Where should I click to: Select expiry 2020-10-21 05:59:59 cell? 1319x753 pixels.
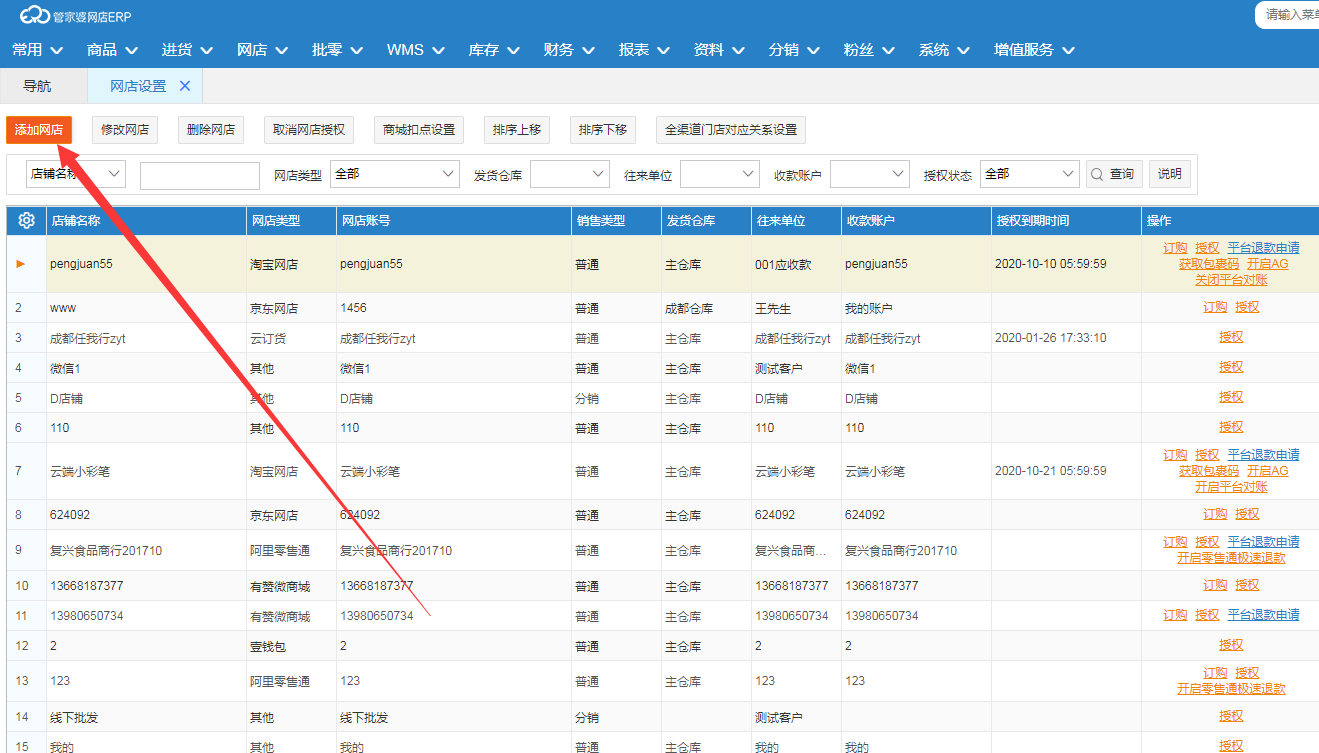[x=1066, y=471]
